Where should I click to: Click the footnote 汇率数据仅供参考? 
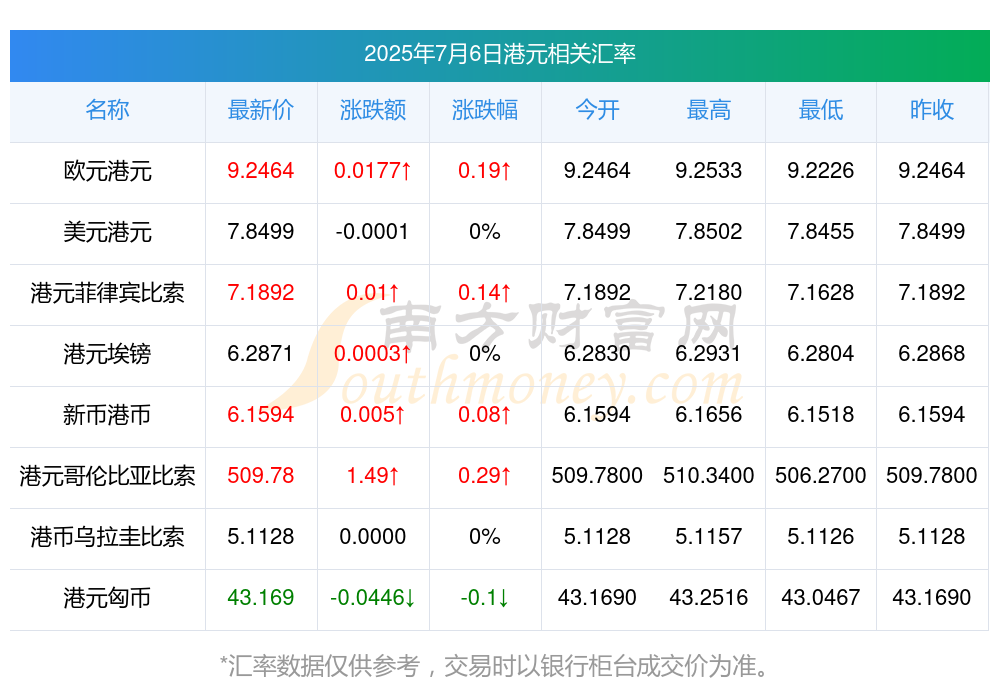pos(324,666)
